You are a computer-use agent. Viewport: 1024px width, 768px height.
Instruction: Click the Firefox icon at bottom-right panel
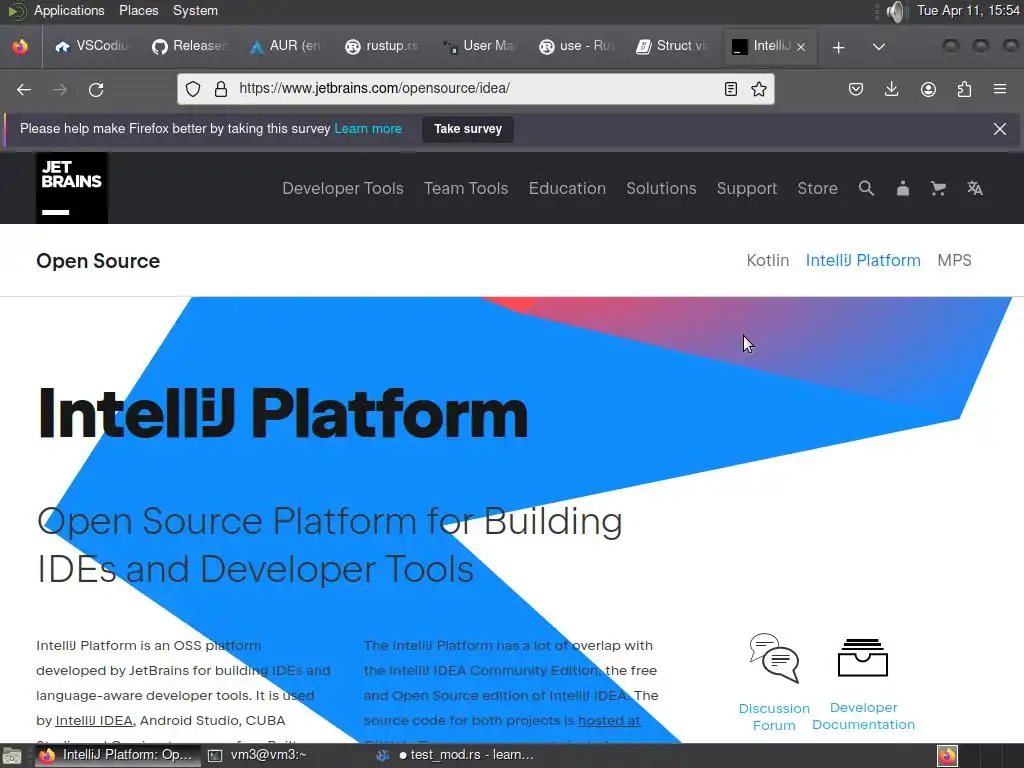click(947, 756)
